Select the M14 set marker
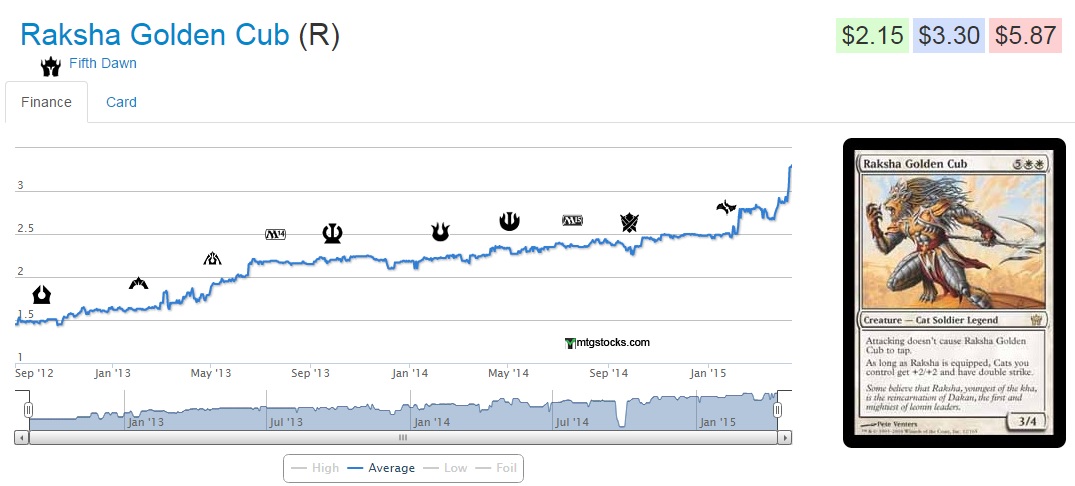The image size is (1075, 486). [275, 234]
